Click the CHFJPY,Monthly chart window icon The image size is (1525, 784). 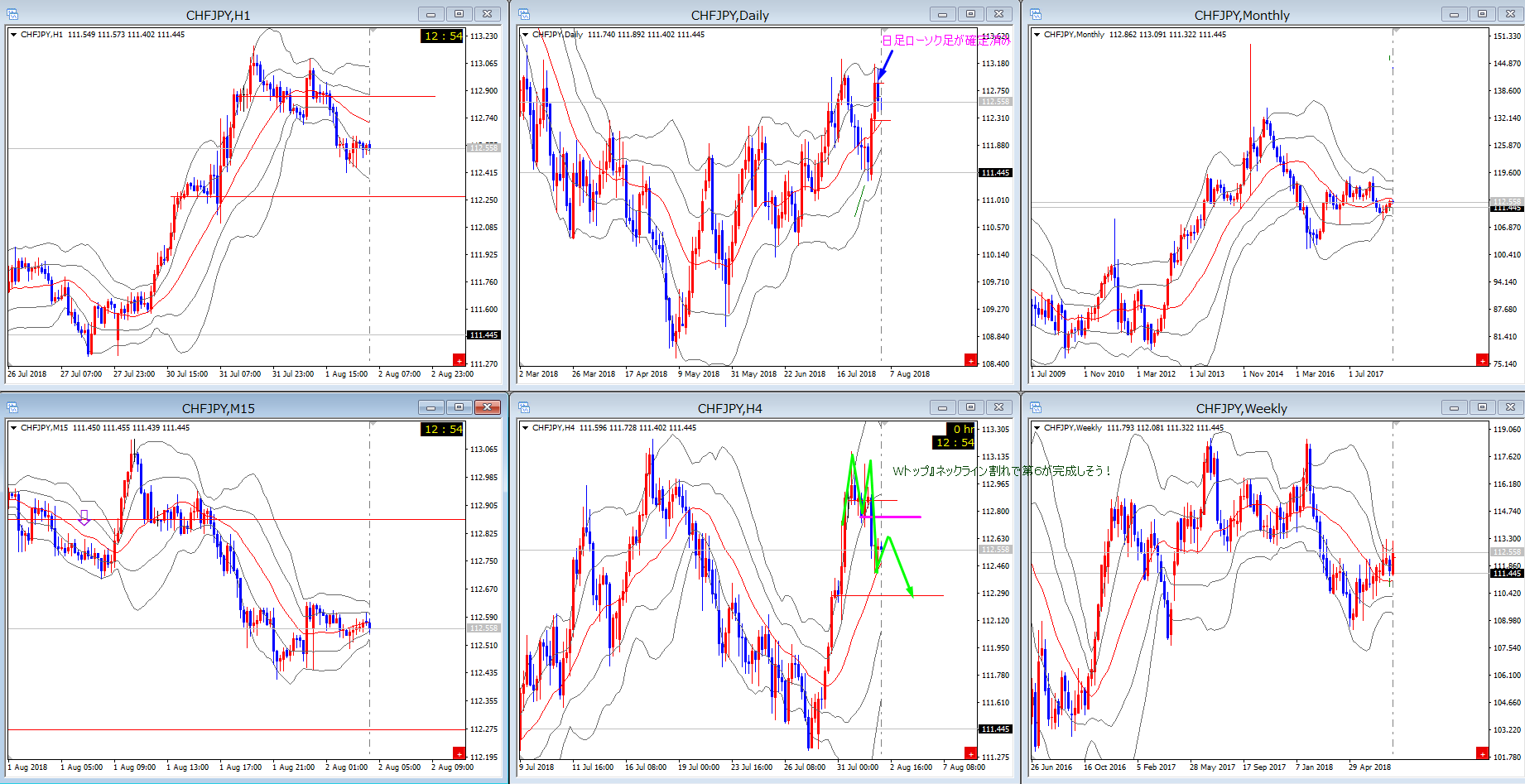1036,14
